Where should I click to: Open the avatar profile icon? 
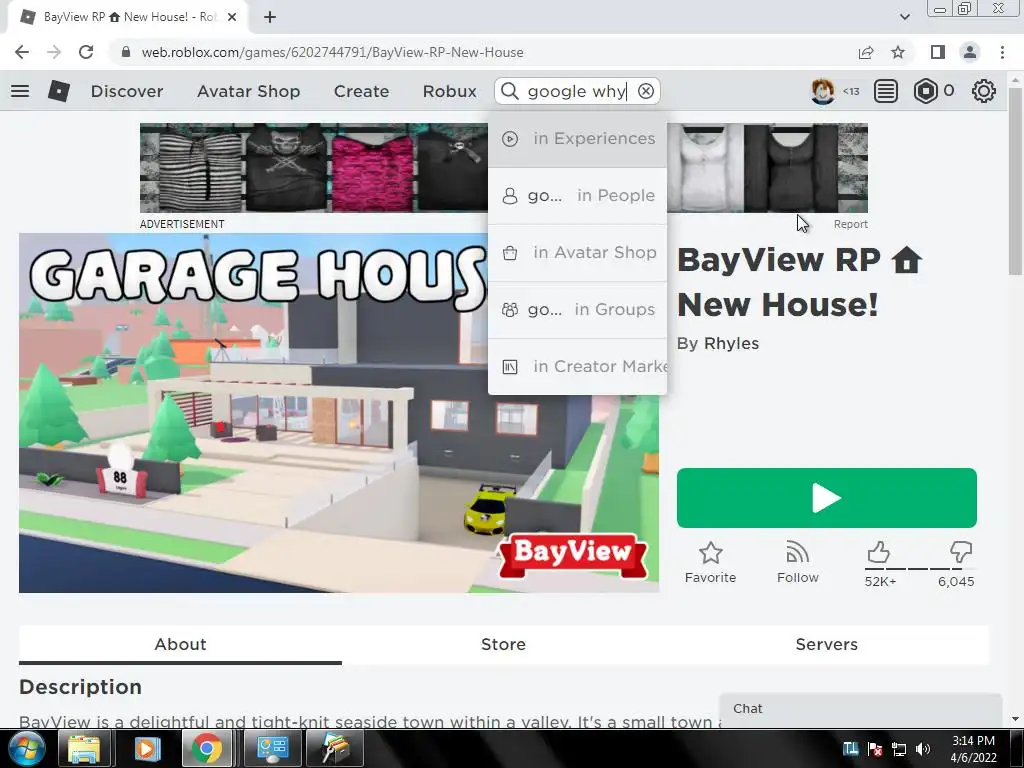tap(822, 91)
